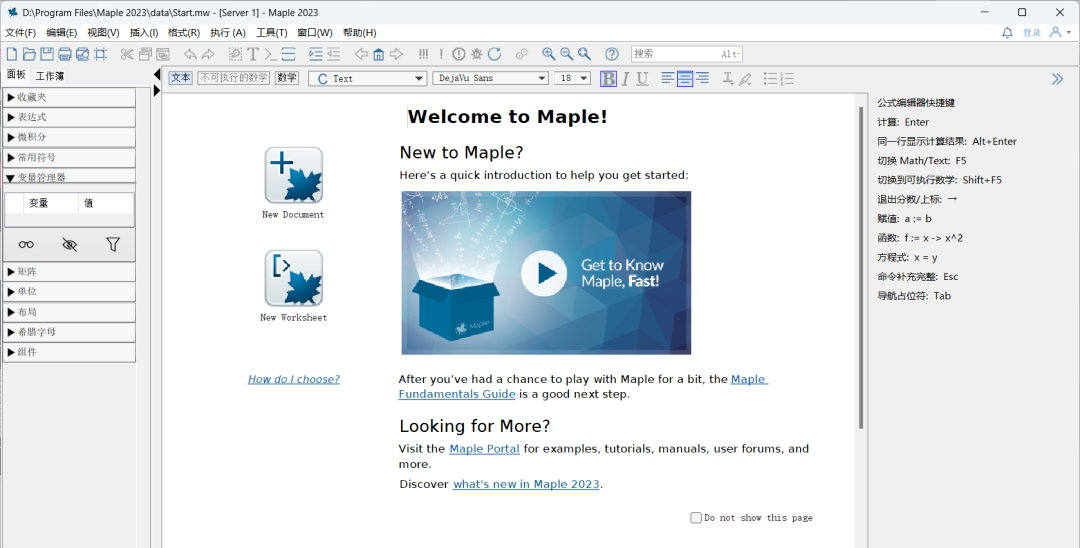1080x548 pixels.
Task: Open the Maple Portal link
Action: click(484, 449)
